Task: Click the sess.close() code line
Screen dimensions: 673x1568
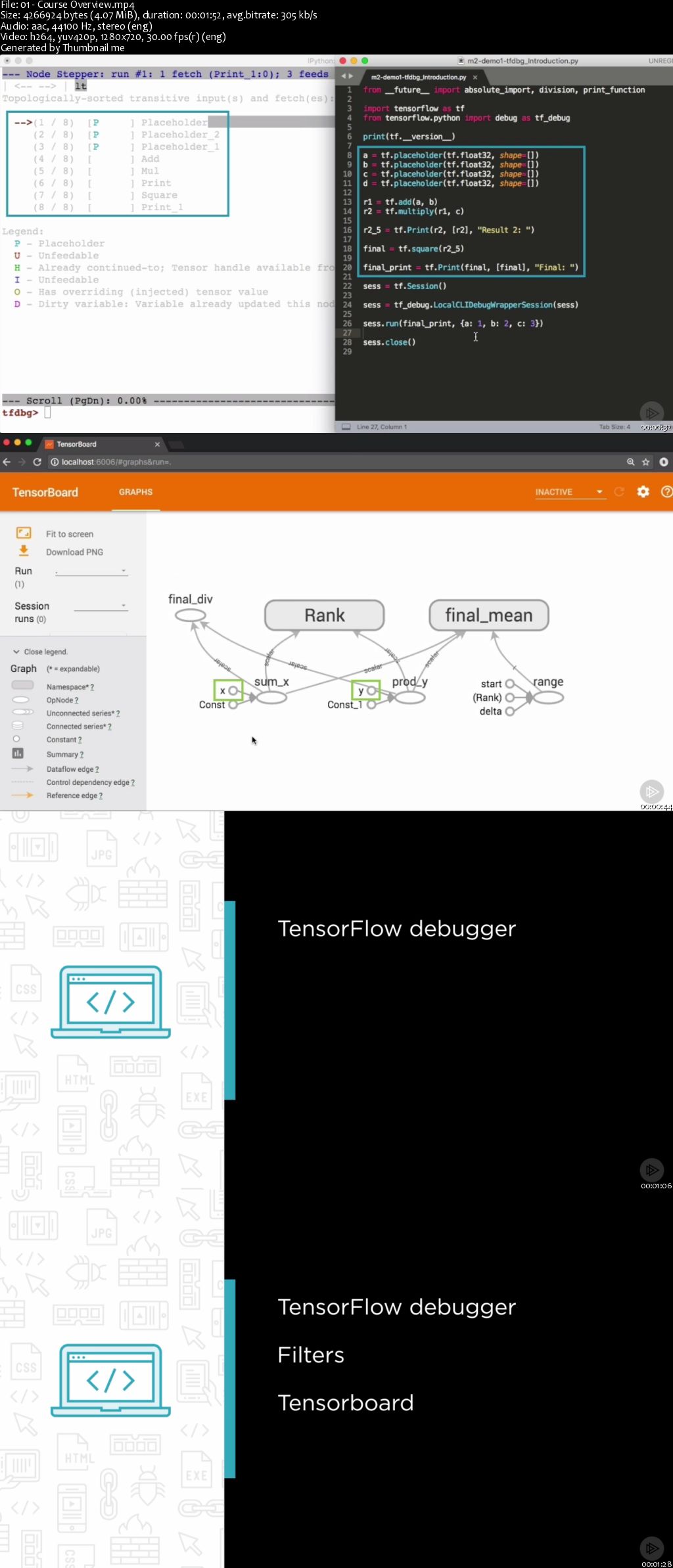Action: 389,342
